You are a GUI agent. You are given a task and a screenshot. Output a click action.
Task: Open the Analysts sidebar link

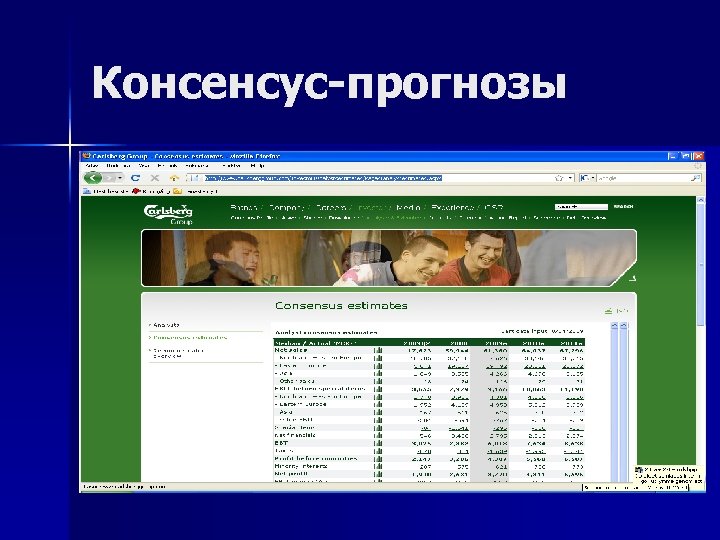(x=166, y=325)
